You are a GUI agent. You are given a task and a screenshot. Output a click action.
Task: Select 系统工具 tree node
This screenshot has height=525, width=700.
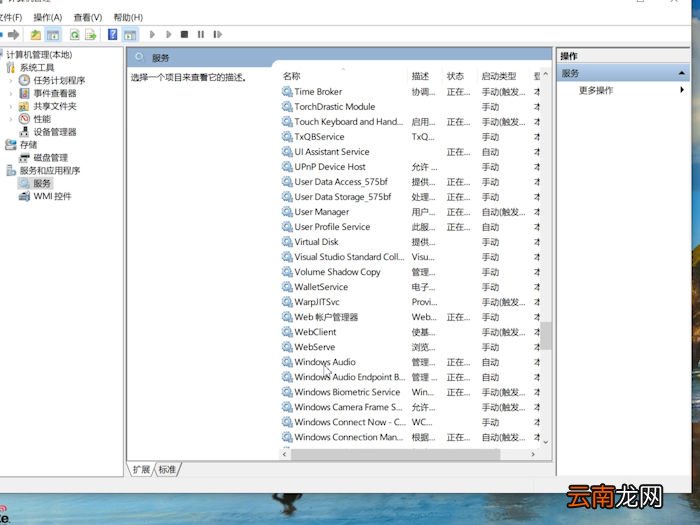[37, 67]
